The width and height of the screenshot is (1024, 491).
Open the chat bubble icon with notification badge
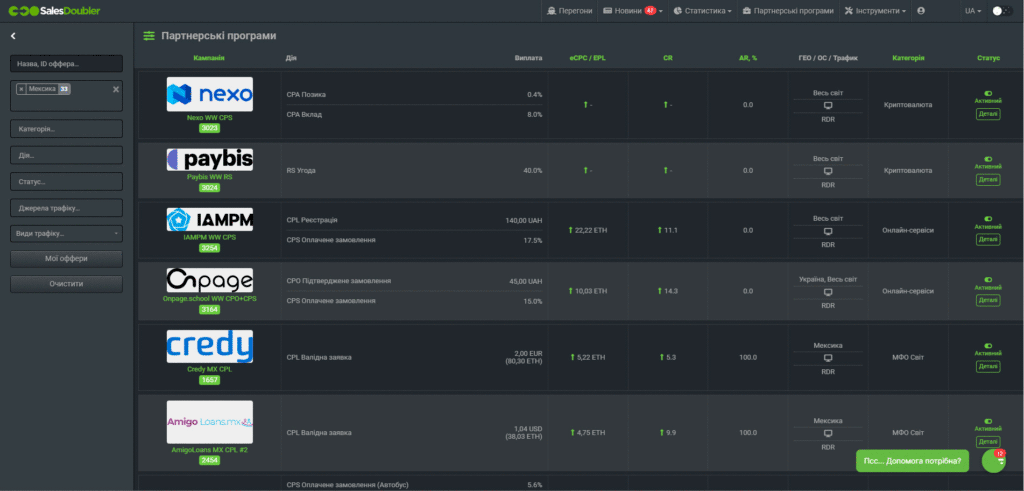click(993, 460)
